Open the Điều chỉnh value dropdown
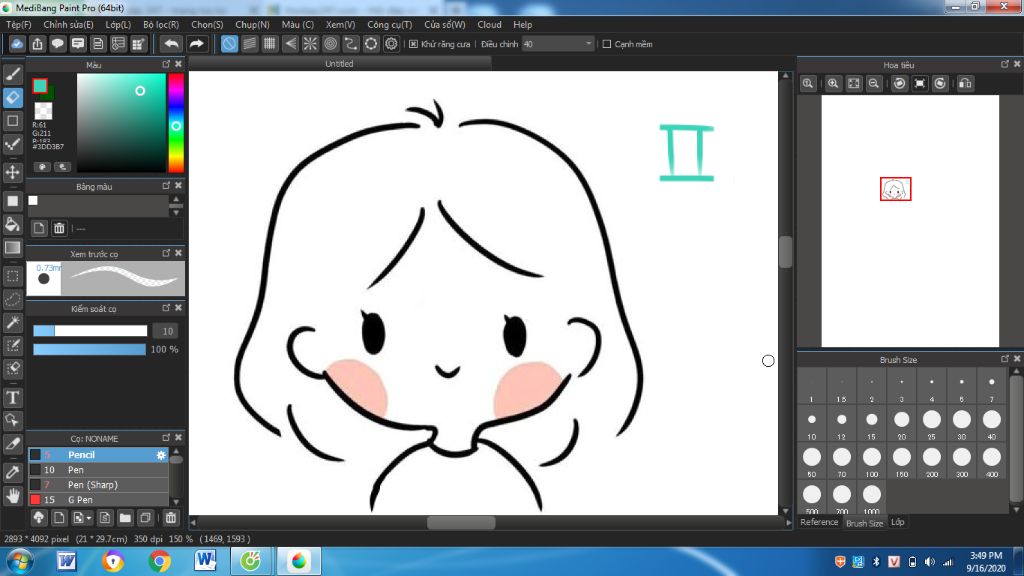1024x576 pixels. (558, 44)
